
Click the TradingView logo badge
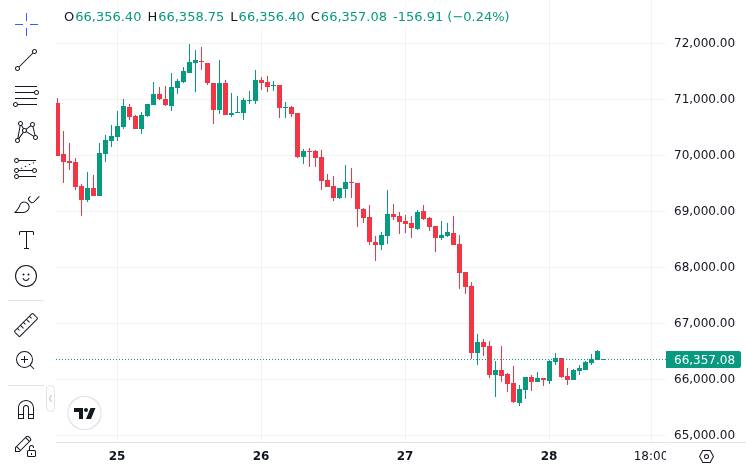click(85, 413)
